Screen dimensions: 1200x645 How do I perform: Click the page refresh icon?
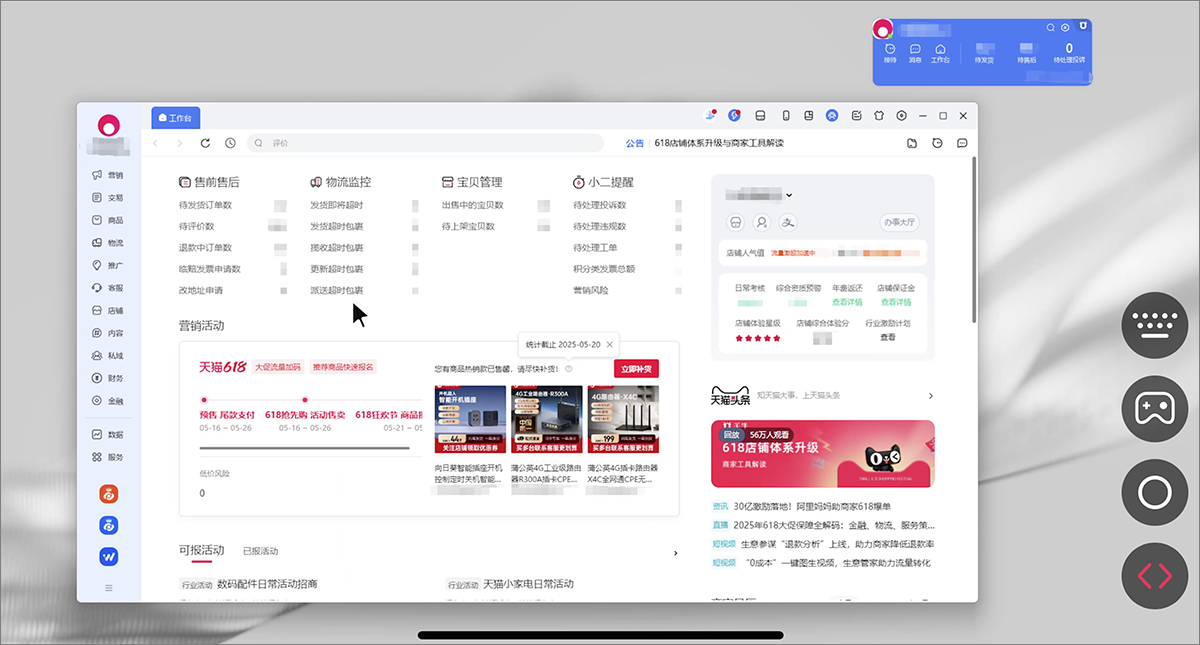click(205, 143)
